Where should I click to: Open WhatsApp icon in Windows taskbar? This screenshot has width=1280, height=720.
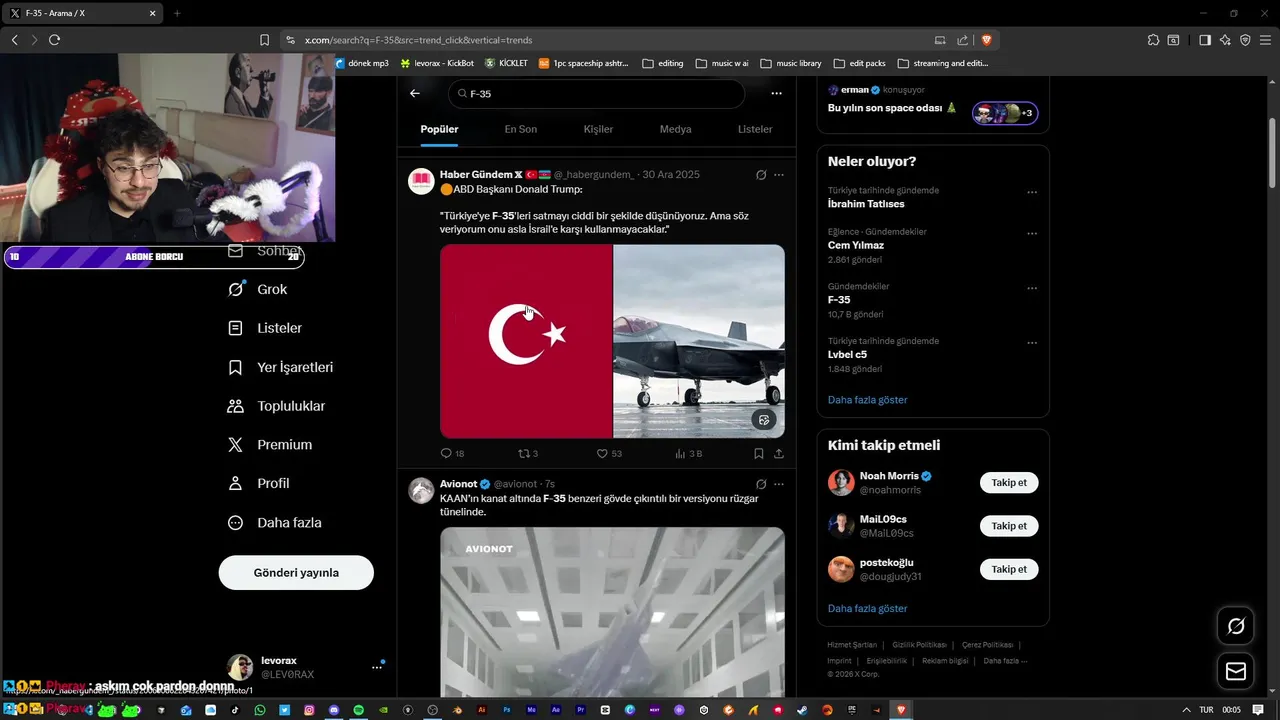tap(260, 710)
